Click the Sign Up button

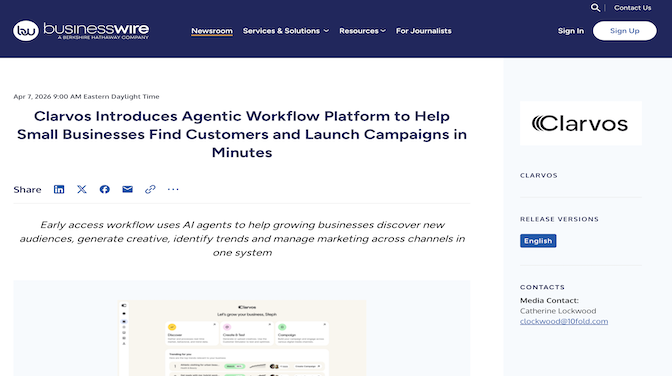[x=624, y=31]
